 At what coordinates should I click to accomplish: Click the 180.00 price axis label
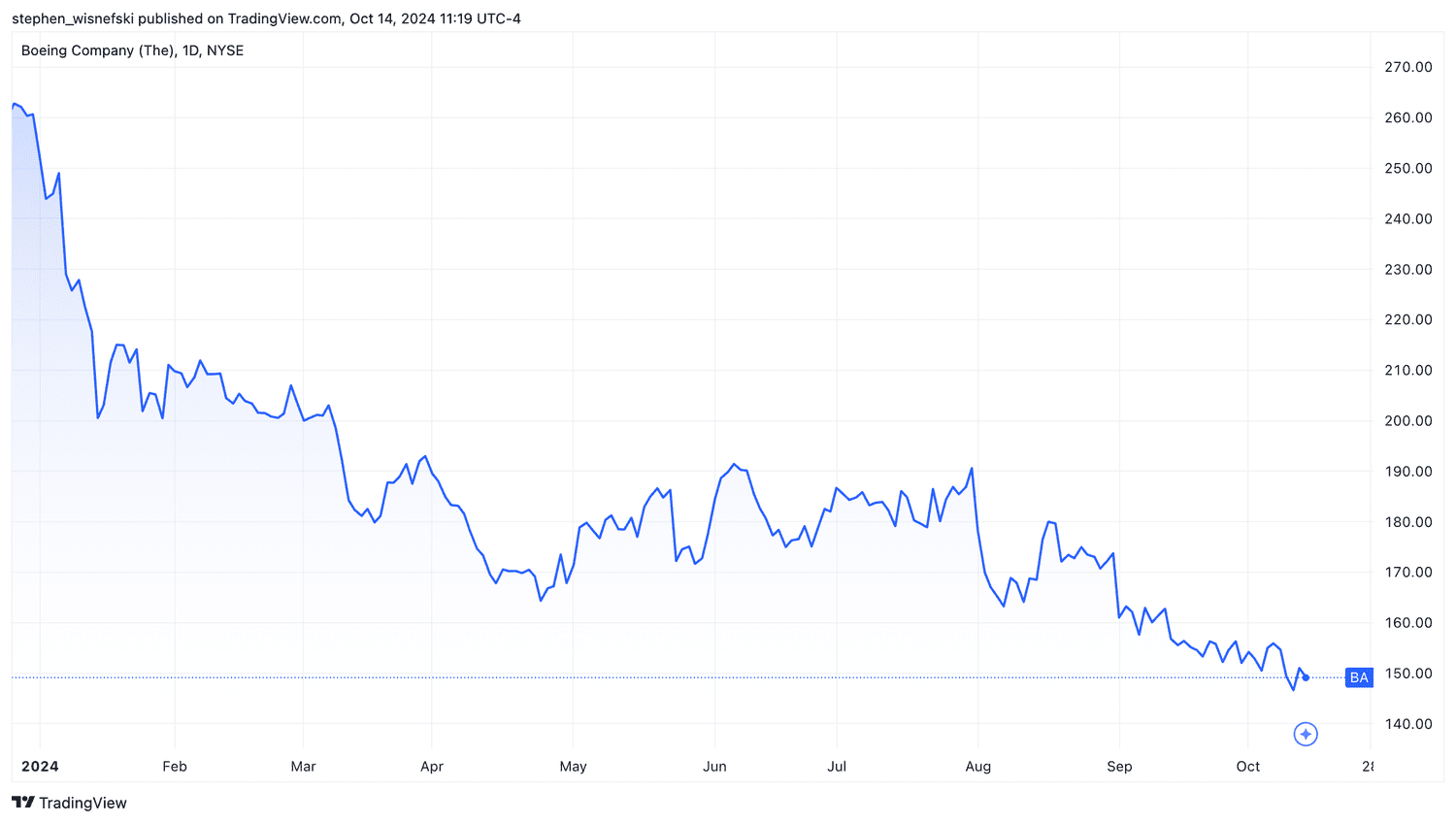(x=1407, y=521)
